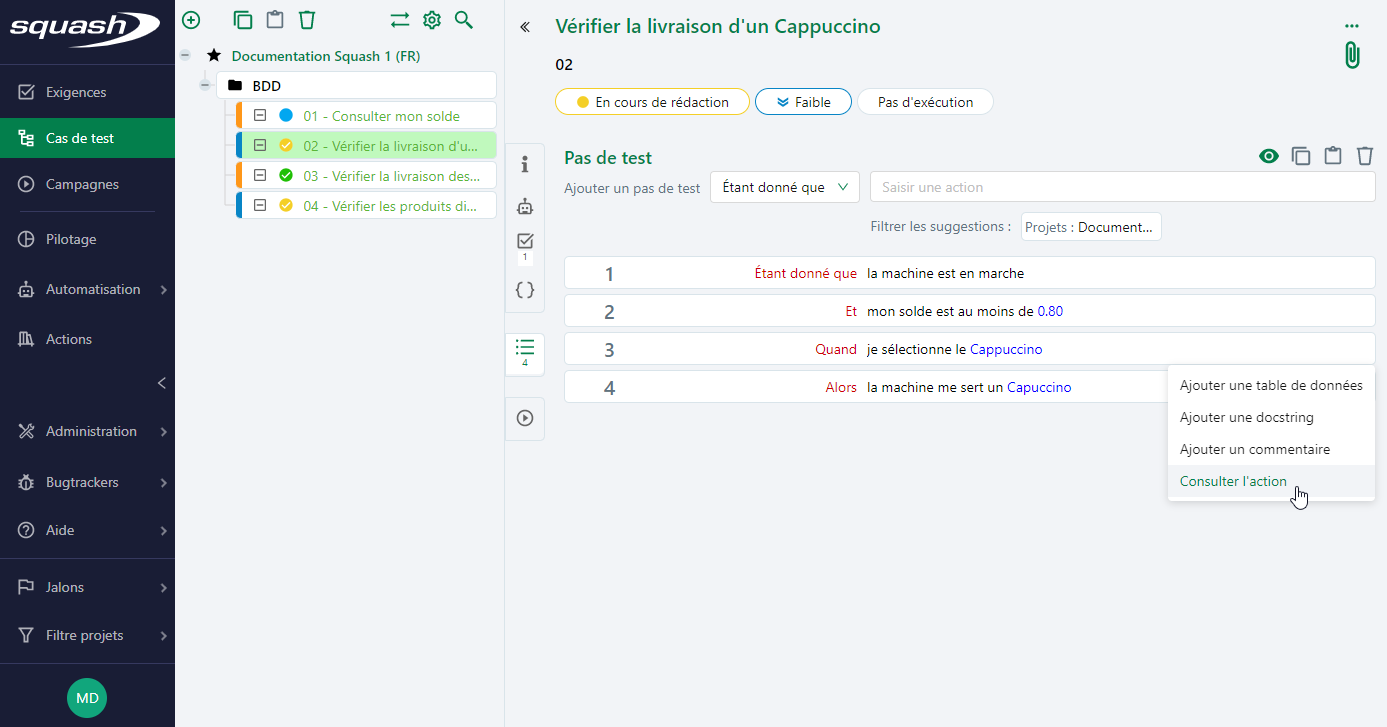Collapse the BDD folder in tree
1387x727 pixels.
(x=205, y=86)
